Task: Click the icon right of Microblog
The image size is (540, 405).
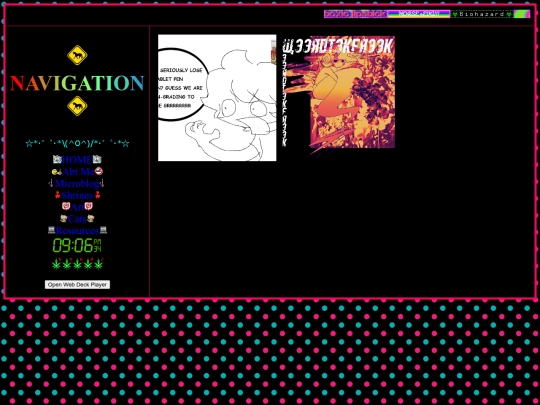Action: point(102,183)
